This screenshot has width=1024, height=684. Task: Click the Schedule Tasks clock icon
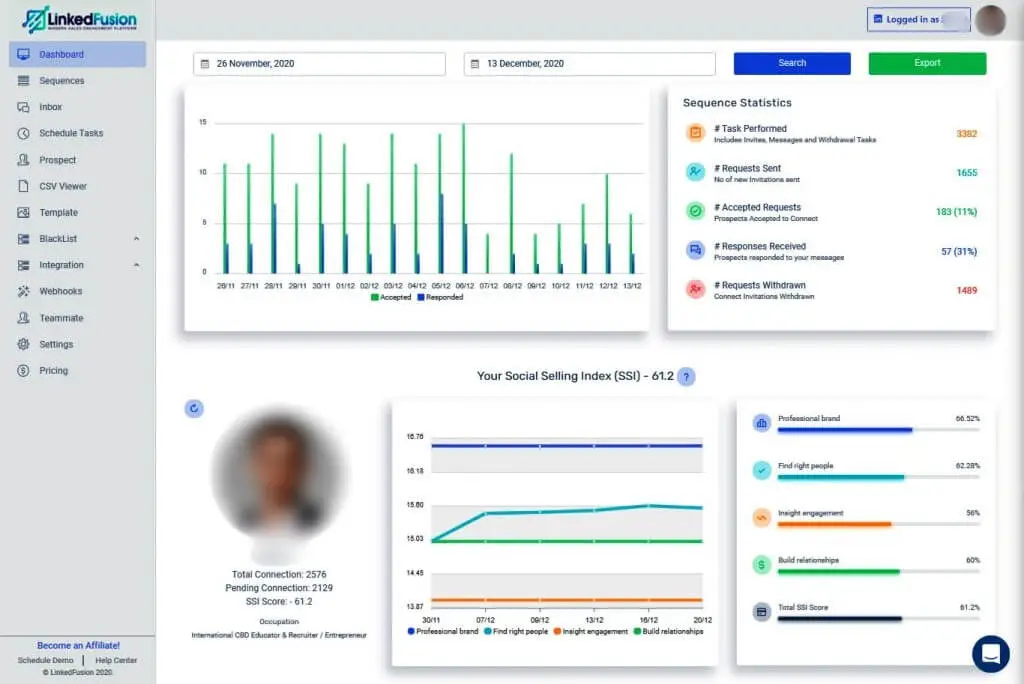pos(24,133)
